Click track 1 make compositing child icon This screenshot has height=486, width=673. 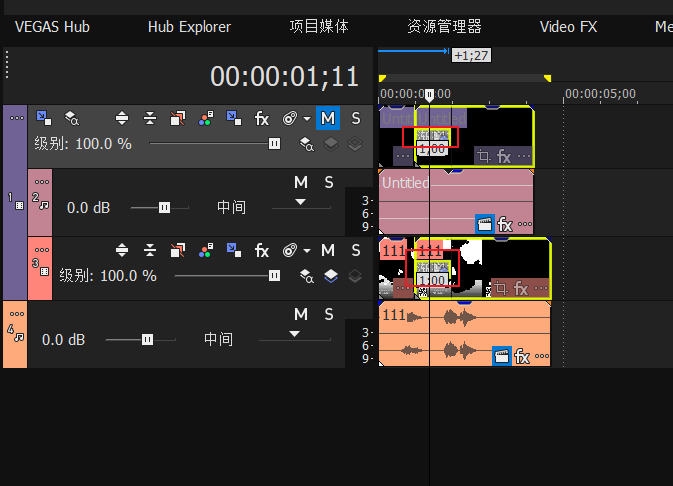click(x=44, y=118)
